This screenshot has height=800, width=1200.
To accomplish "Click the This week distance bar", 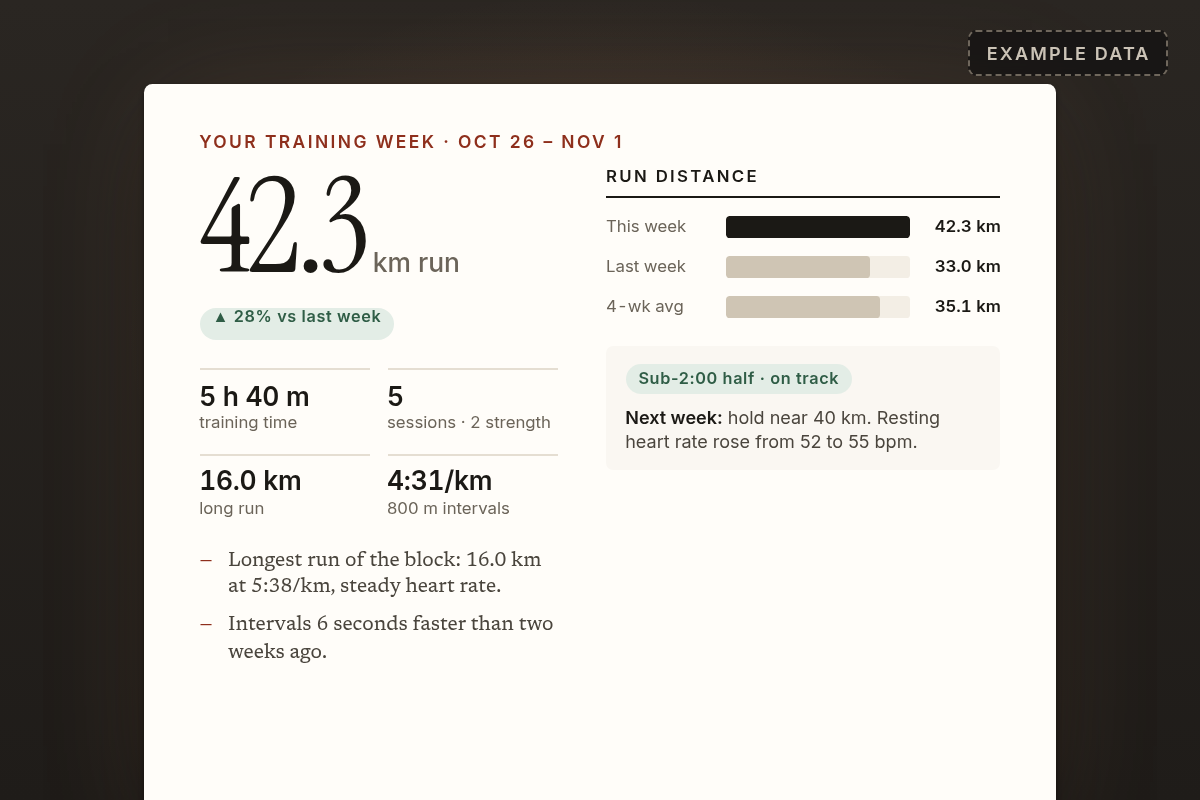I will click(818, 227).
